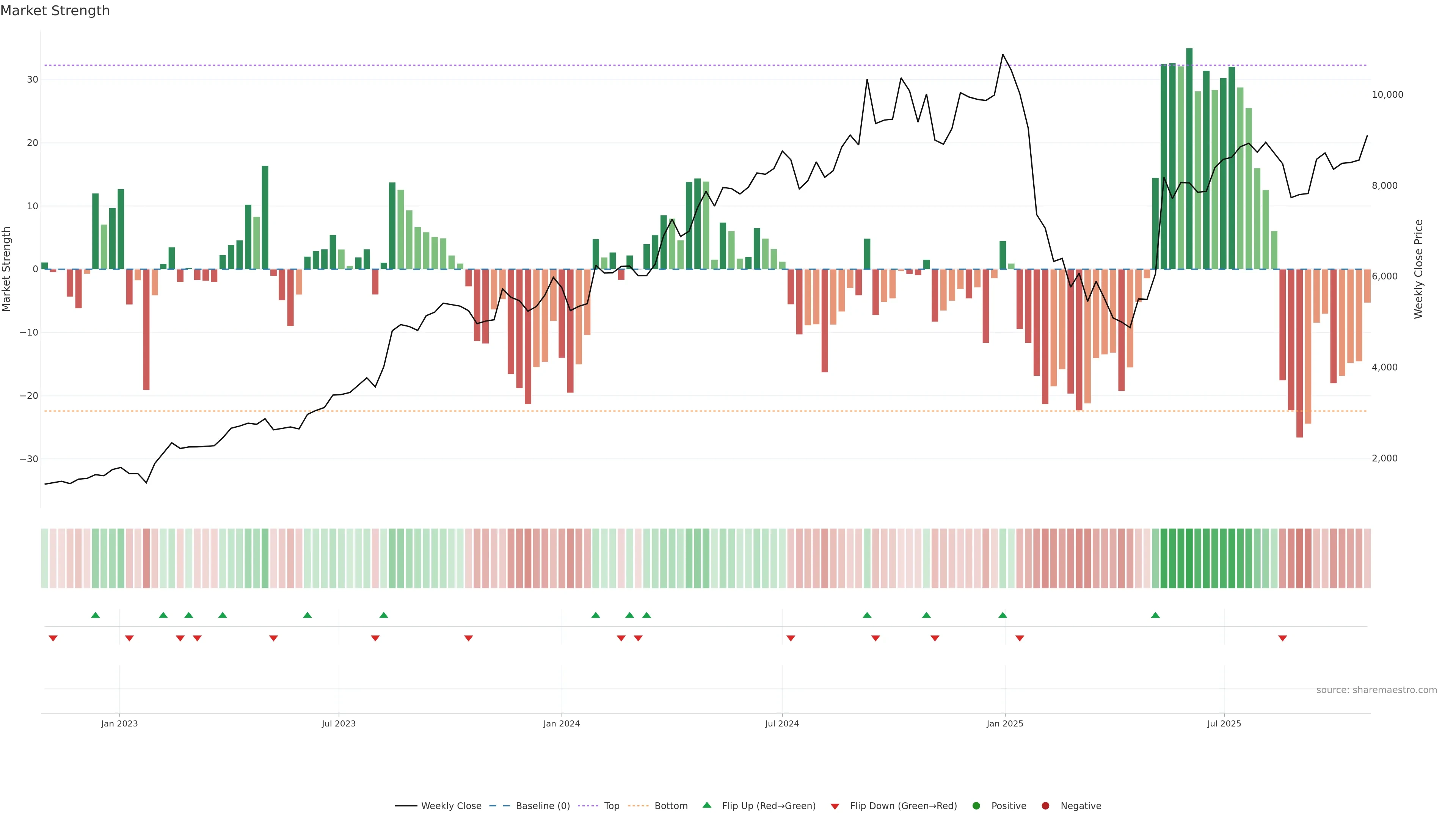Toggle Weekly Close legend entry

450,806
